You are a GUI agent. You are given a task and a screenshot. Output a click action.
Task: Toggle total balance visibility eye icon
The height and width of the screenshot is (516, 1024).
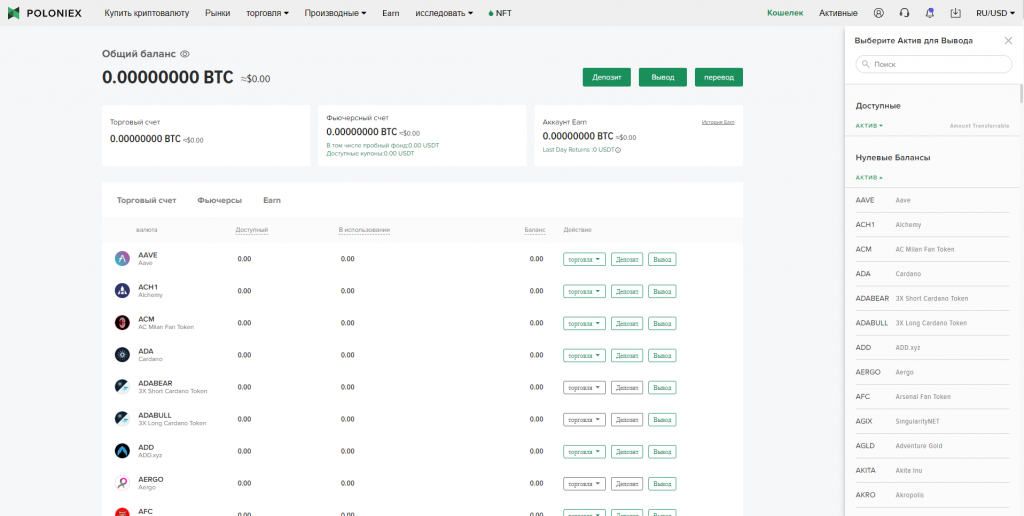[185, 54]
